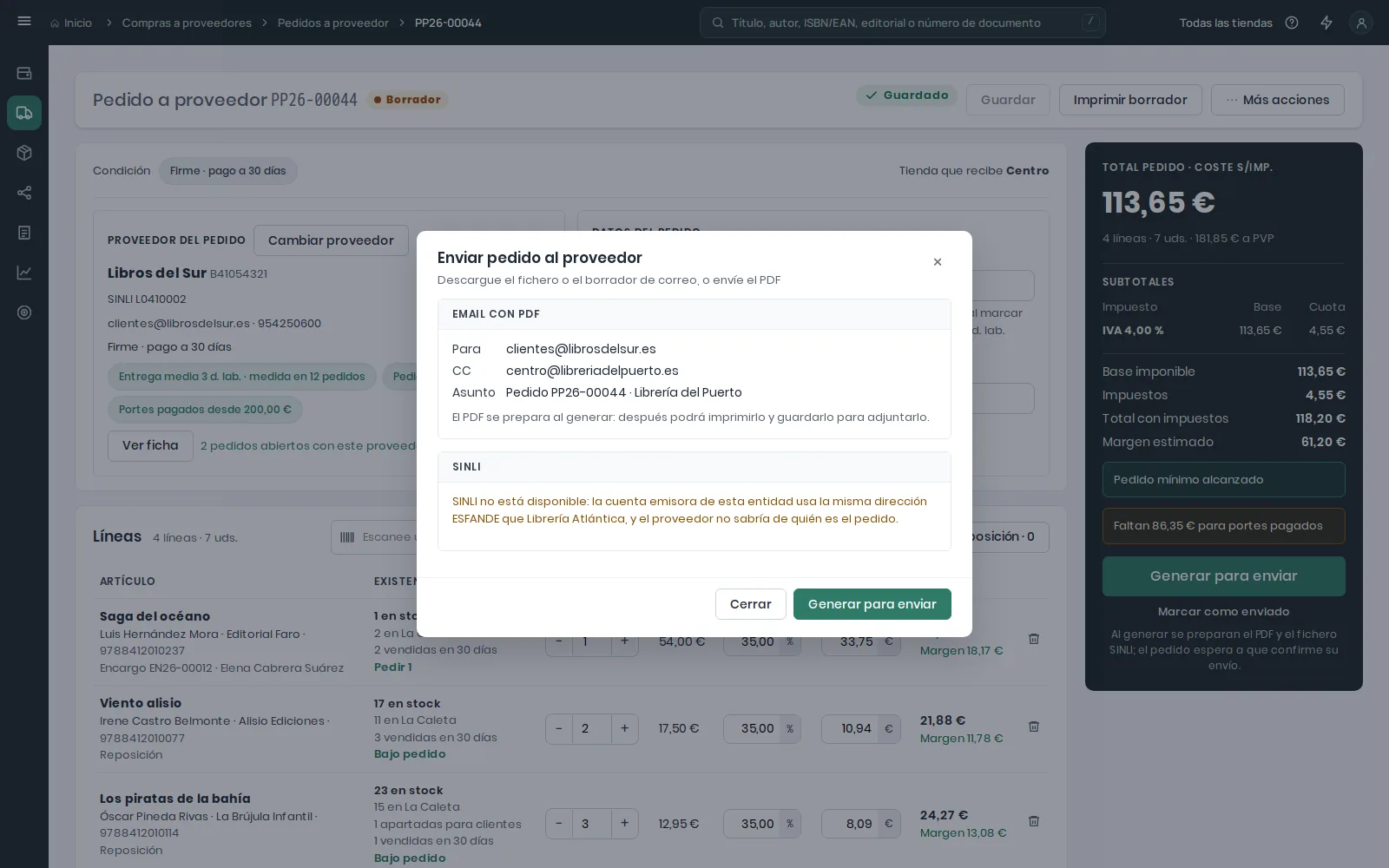Select the delivery truck sidebar icon
This screenshot has height=868, width=1389.
(24, 113)
